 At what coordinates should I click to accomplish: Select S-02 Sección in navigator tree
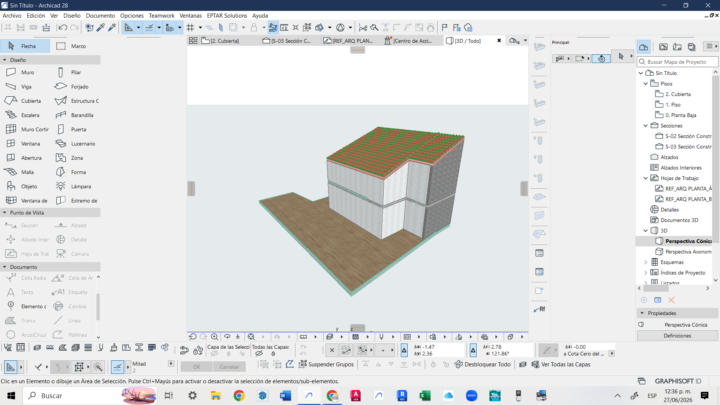(684, 136)
